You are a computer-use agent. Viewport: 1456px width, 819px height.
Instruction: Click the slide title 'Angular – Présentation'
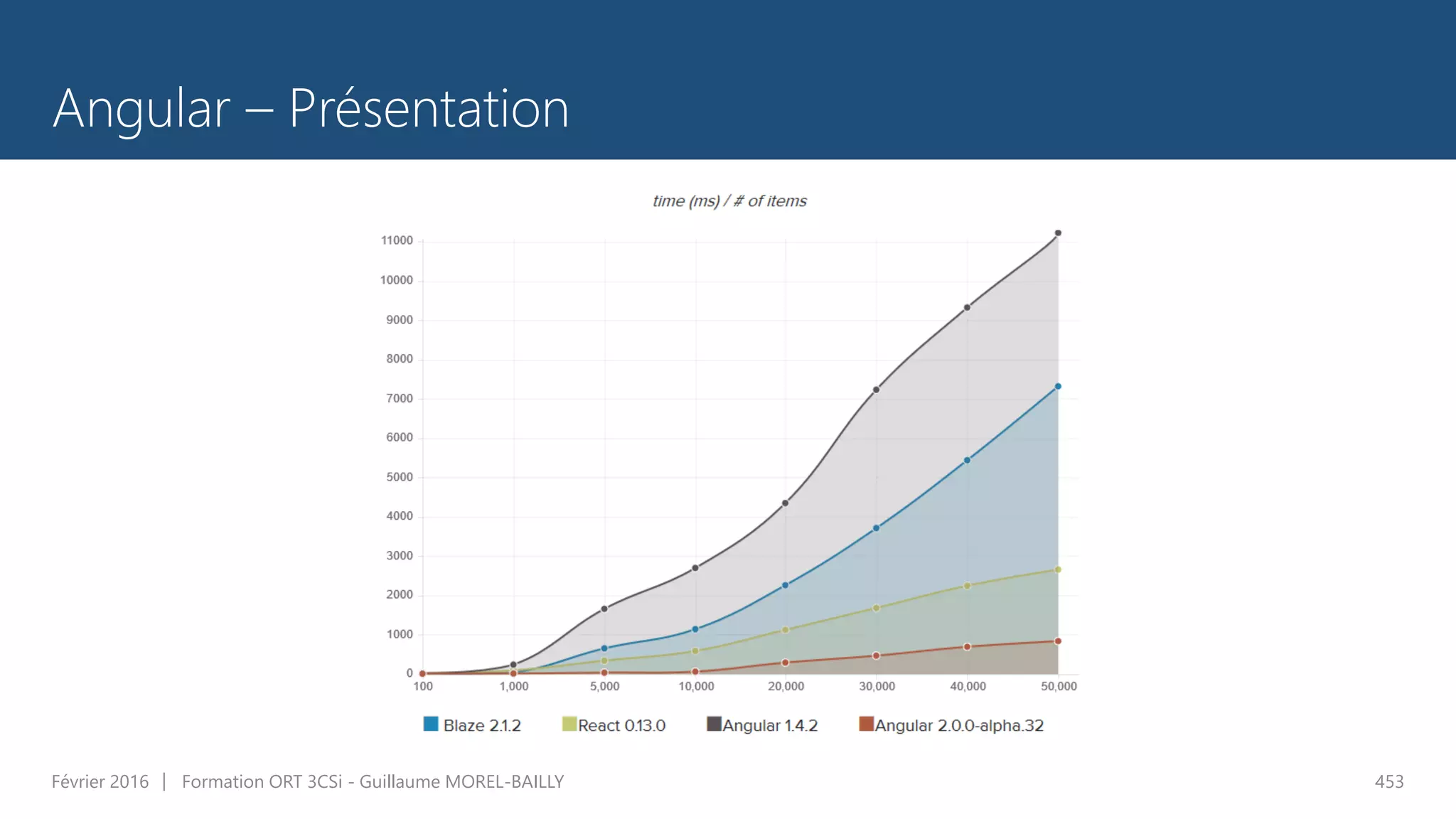(x=311, y=108)
